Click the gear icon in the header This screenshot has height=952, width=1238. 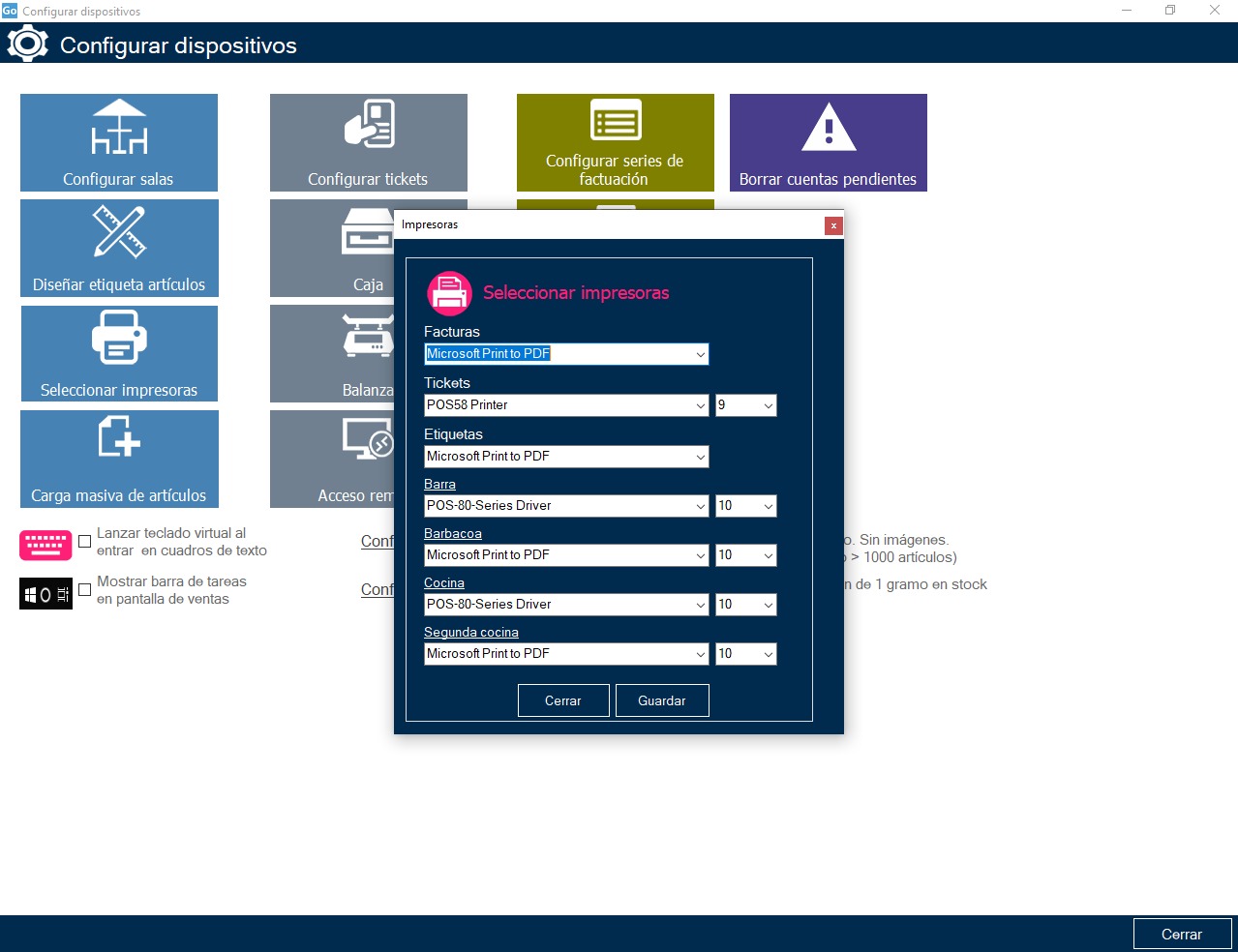pyautogui.click(x=27, y=44)
